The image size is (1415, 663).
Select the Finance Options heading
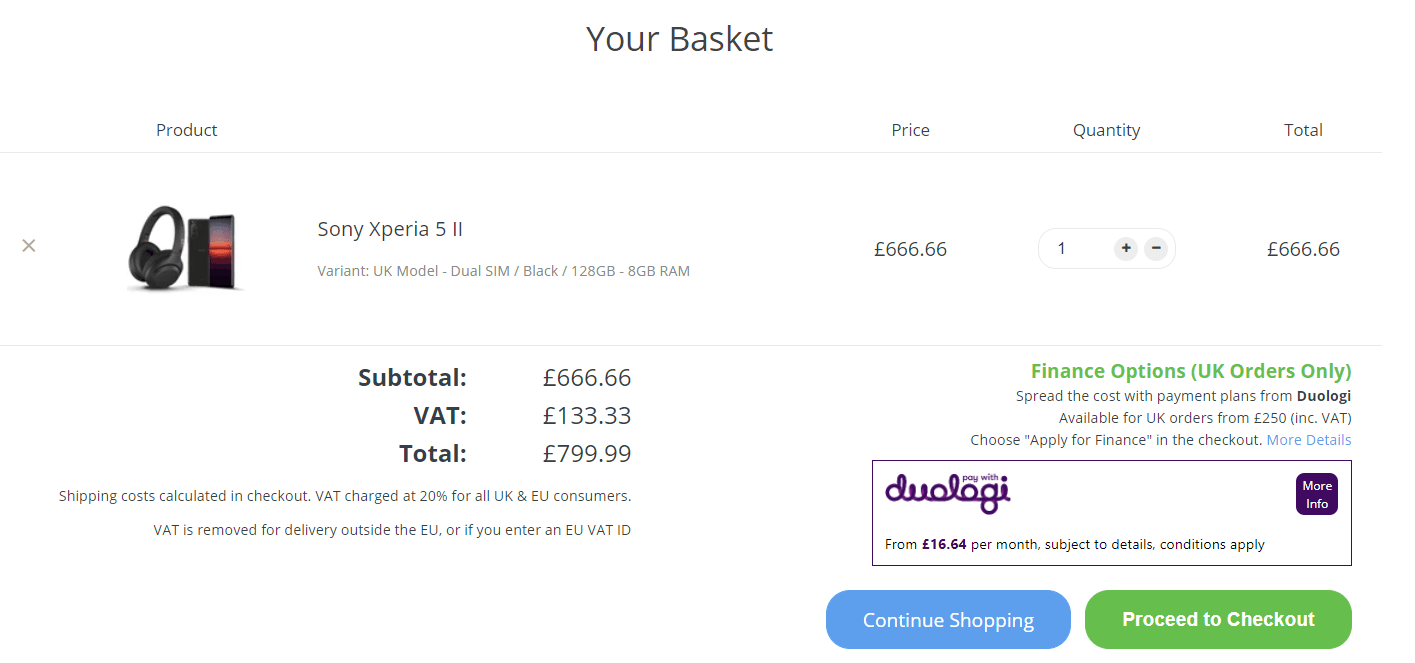[x=1191, y=371]
